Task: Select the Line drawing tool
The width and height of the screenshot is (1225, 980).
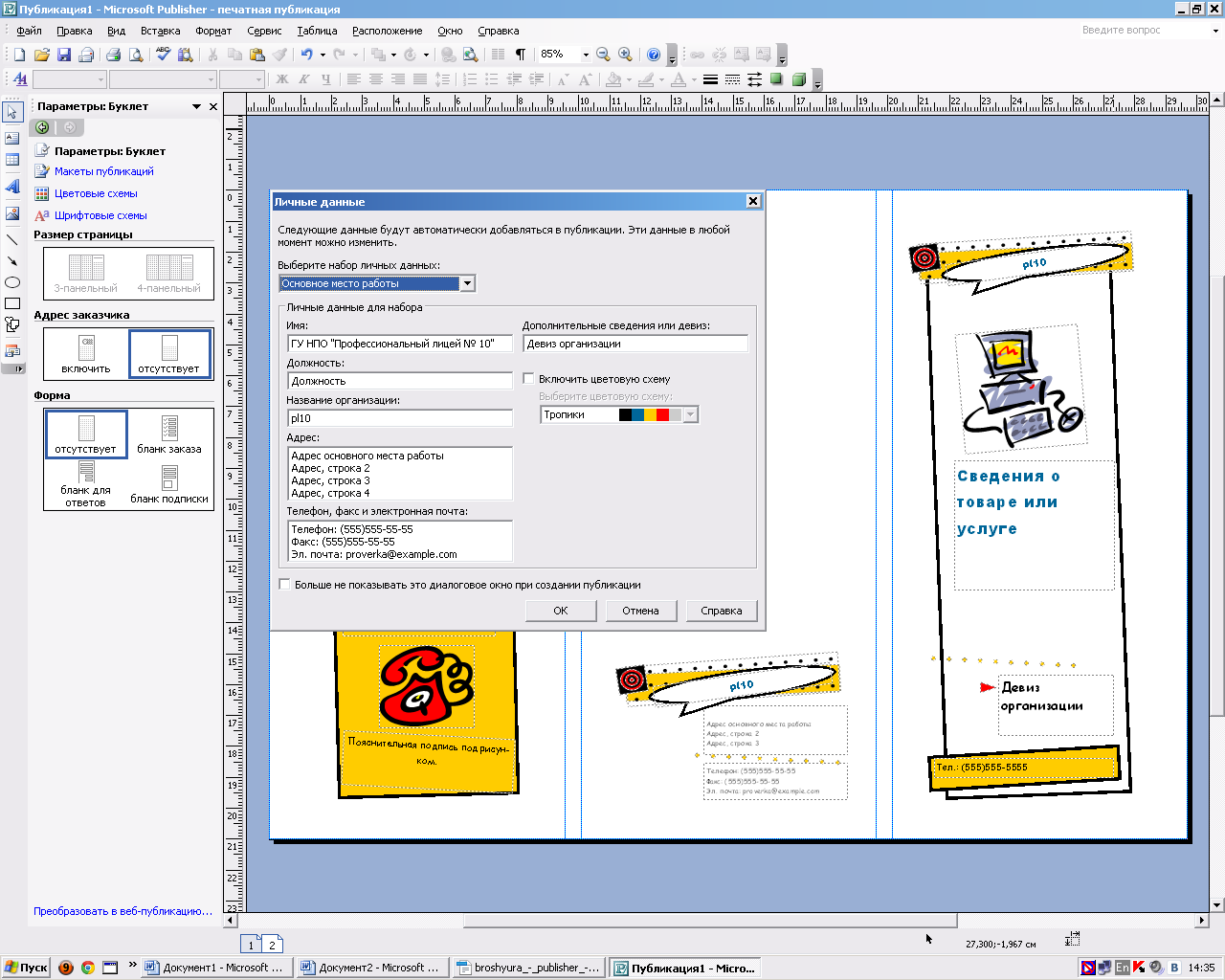Action: tap(12, 240)
